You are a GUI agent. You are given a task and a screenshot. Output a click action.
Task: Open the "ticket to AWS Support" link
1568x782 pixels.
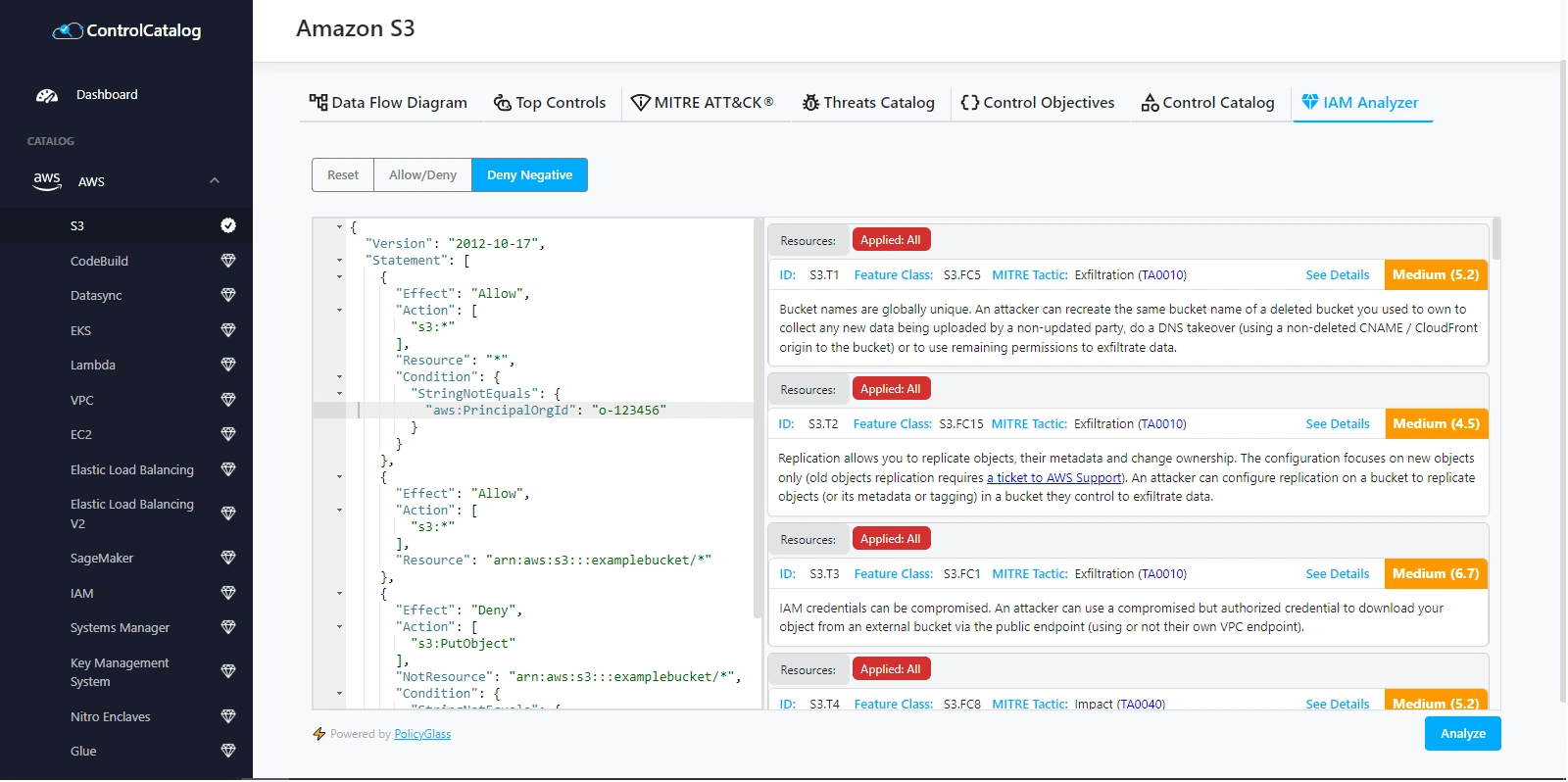pyautogui.click(x=1054, y=478)
